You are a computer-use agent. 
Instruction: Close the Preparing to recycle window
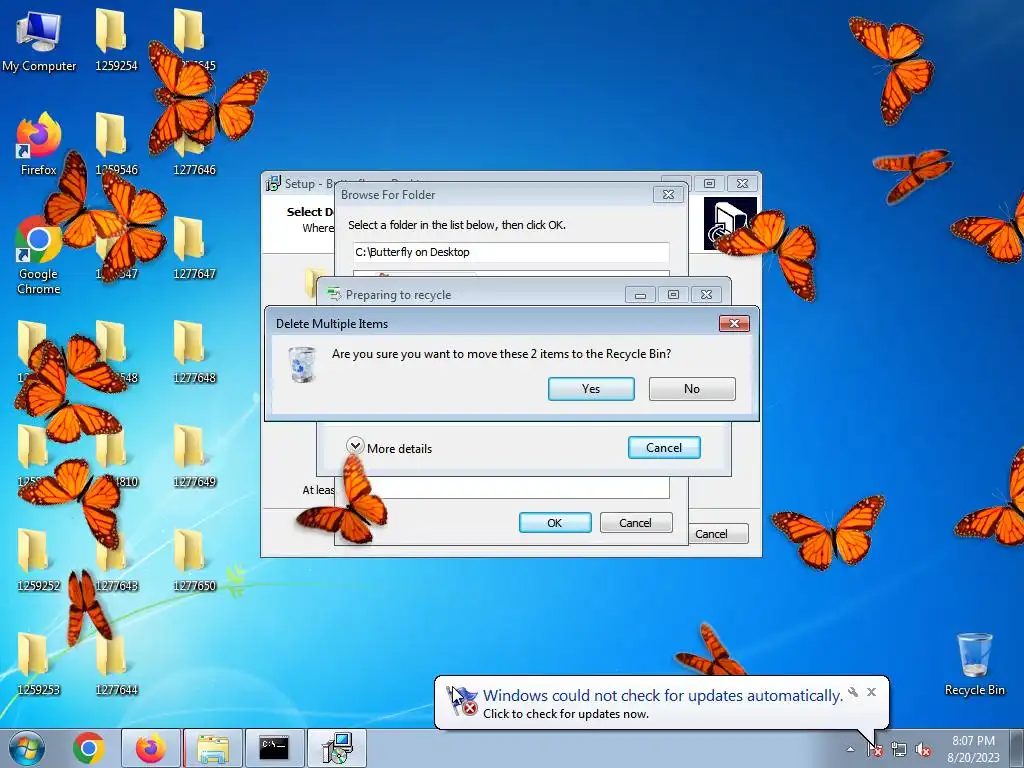click(x=706, y=295)
